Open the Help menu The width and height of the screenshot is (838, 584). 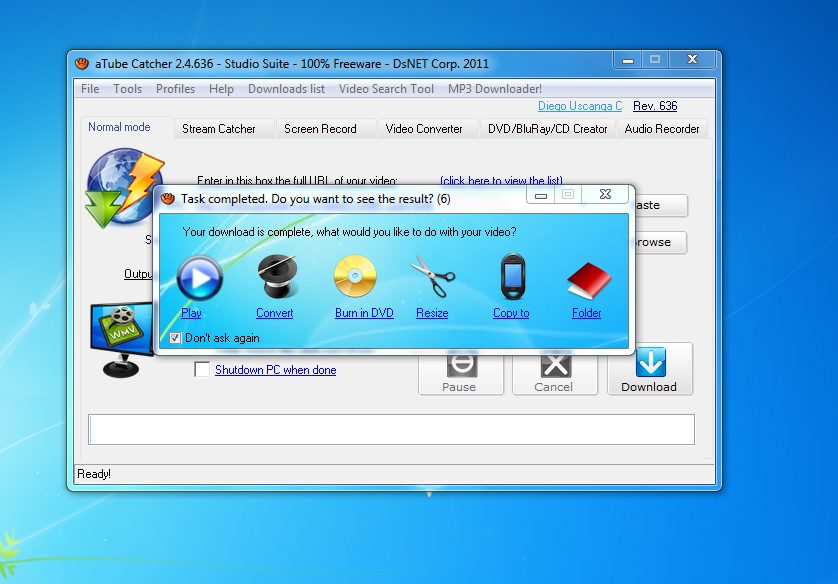pyautogui.click(x=221, y=89)
